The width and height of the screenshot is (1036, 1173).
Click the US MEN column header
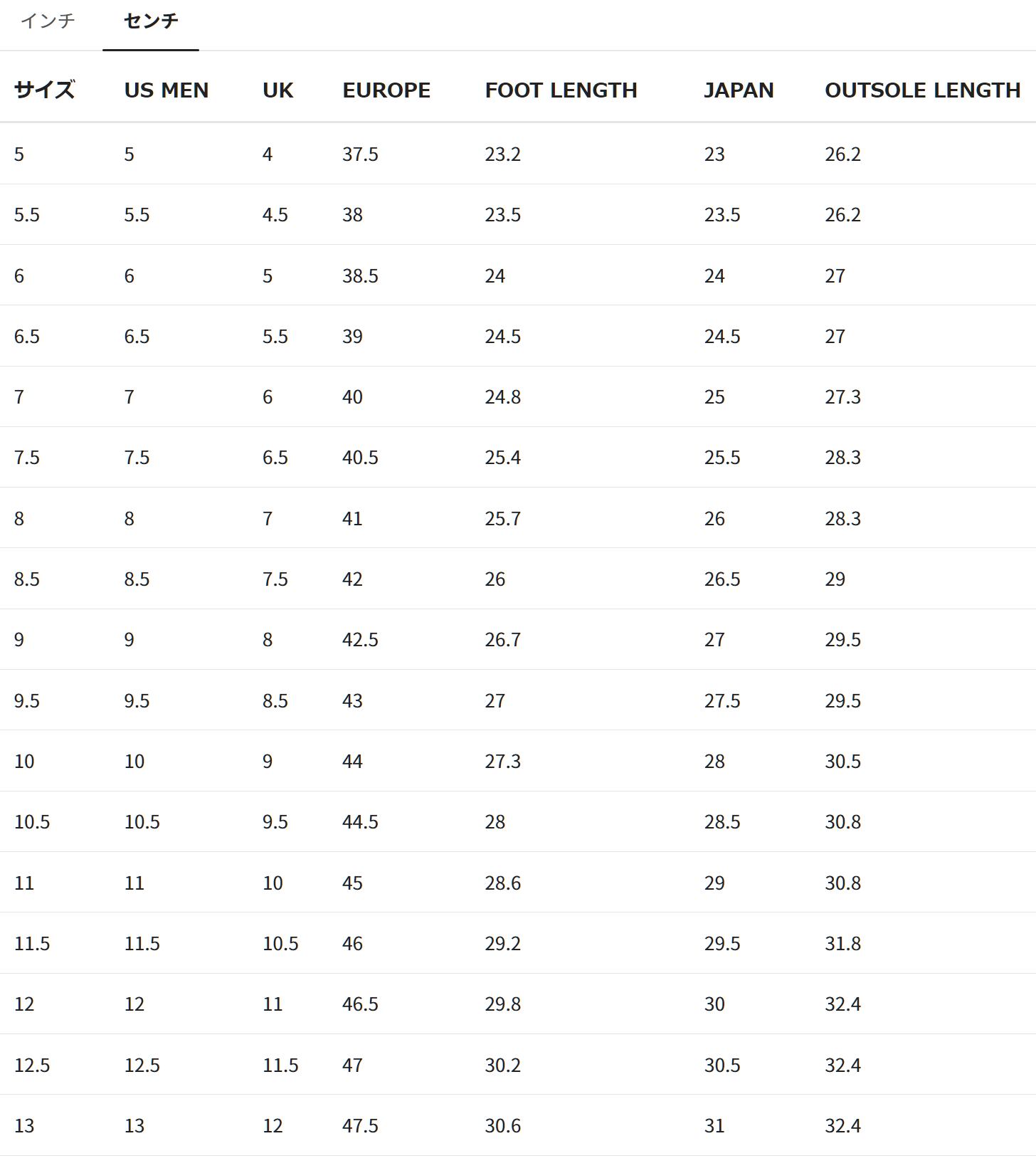tap(166, 90)
